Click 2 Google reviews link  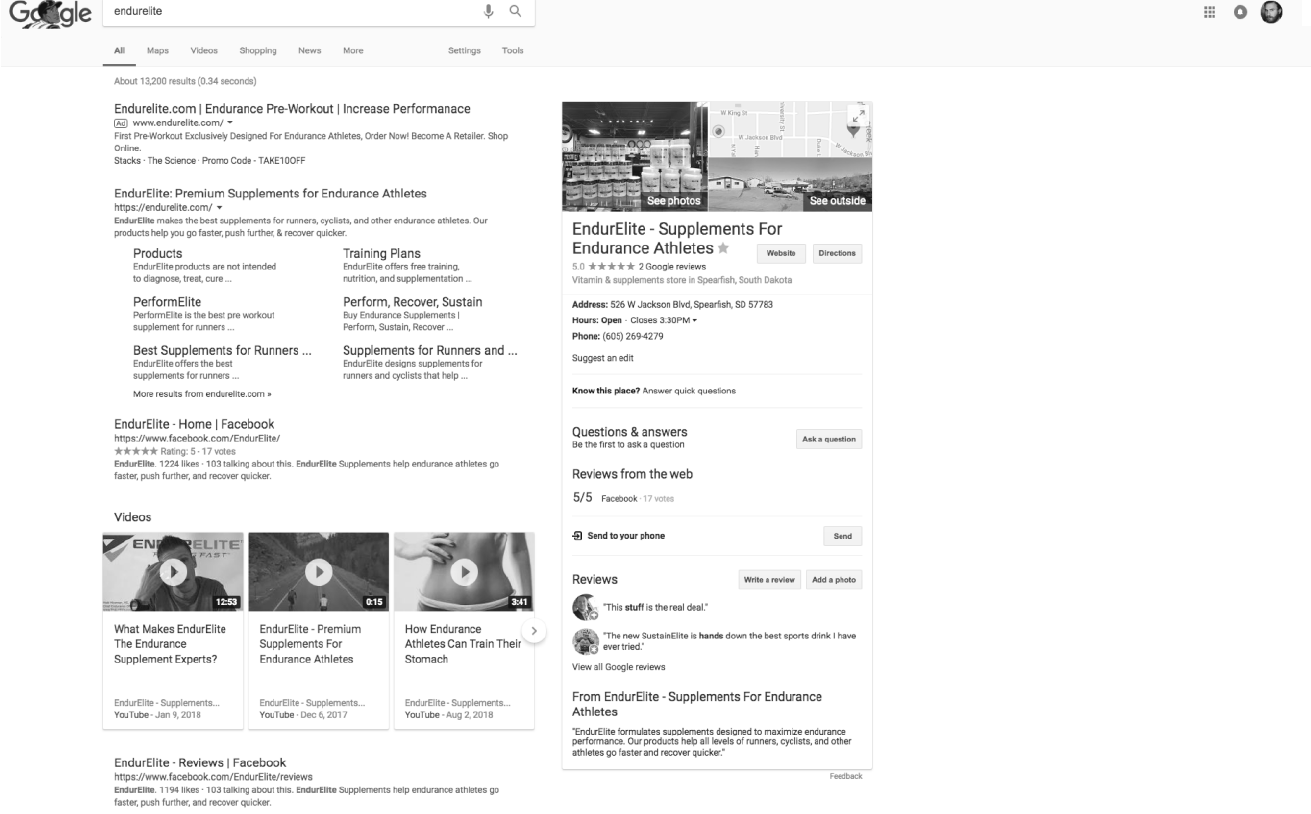pyautogui.click(x=672, y=267)
